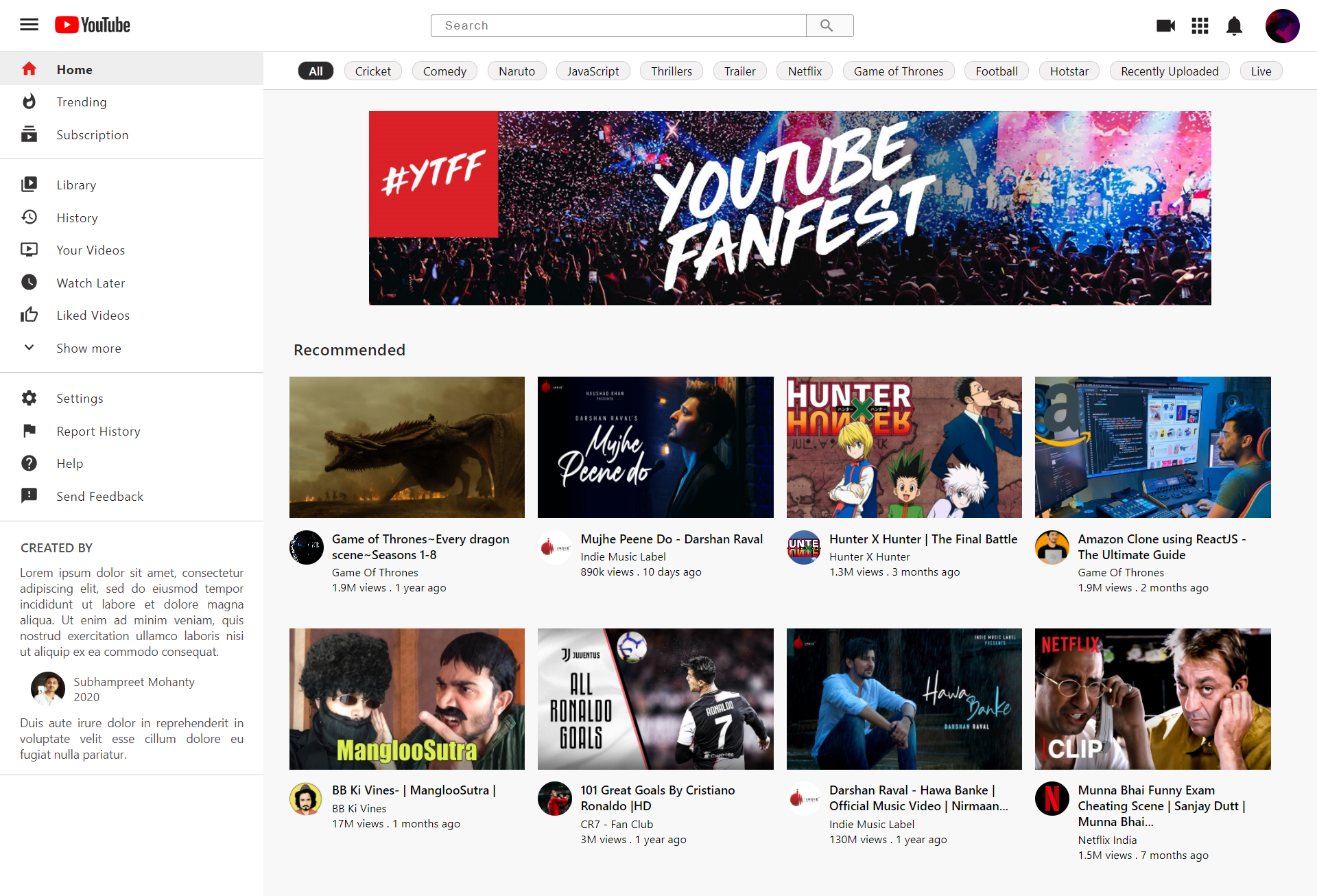Screen dimensions: 1317x896
Task: Click the Watch Later clock icon
Action: (x=29, y=282)
